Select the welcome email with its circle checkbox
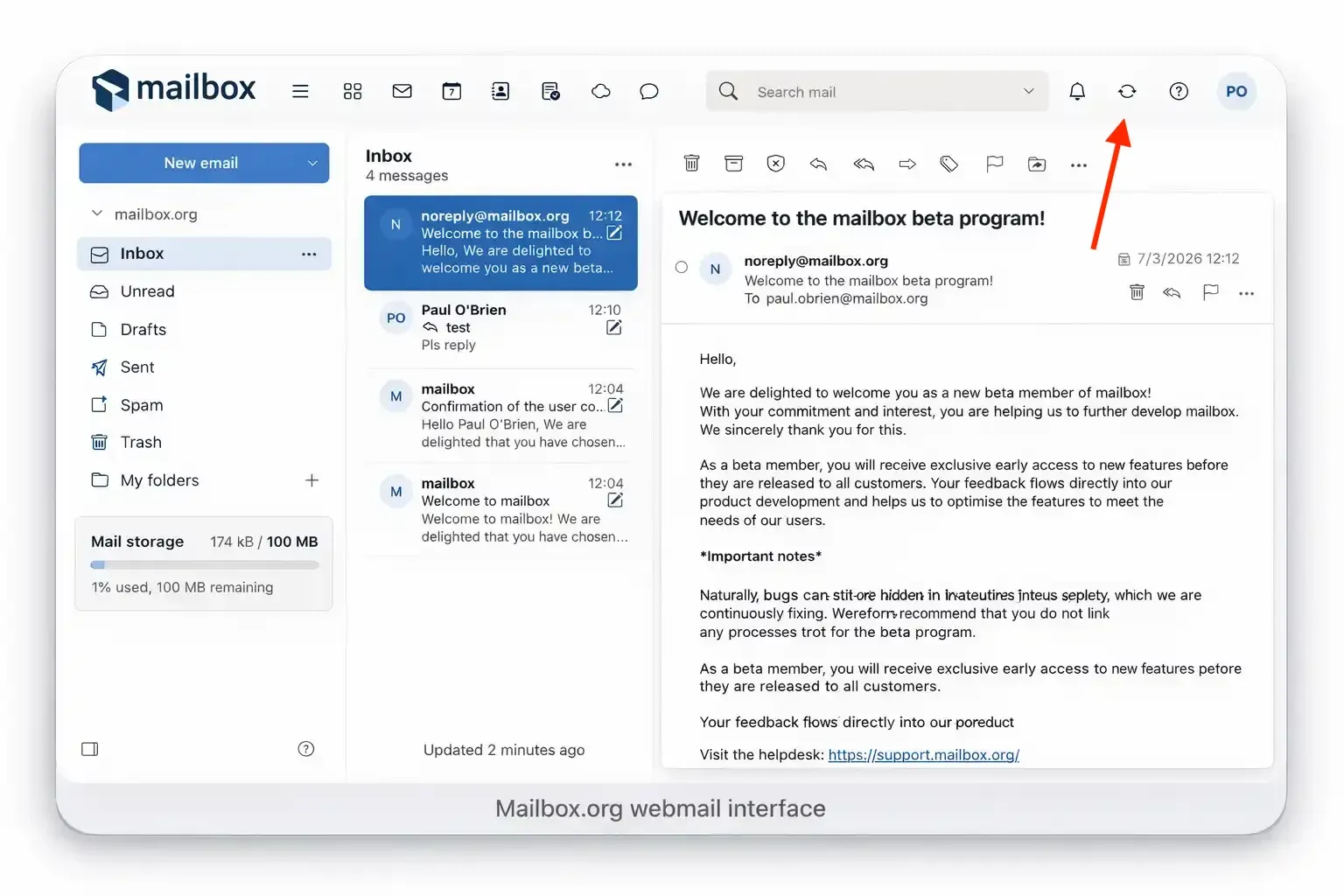Image resolution: width=1344 pixels, height=896 pixels. 682,267
